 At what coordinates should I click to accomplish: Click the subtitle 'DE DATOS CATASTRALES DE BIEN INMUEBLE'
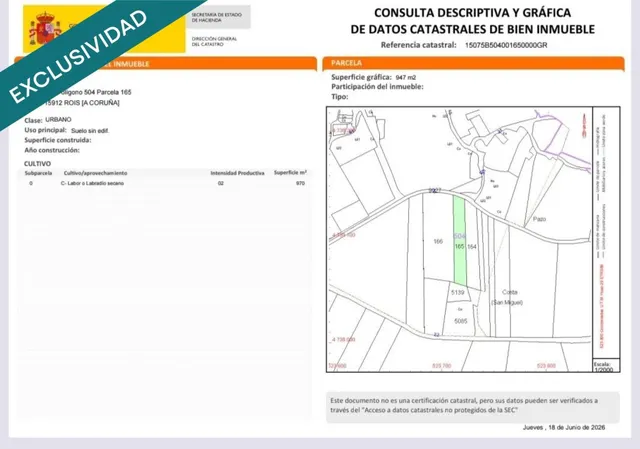pyautogui.click(x=472, y=29)
